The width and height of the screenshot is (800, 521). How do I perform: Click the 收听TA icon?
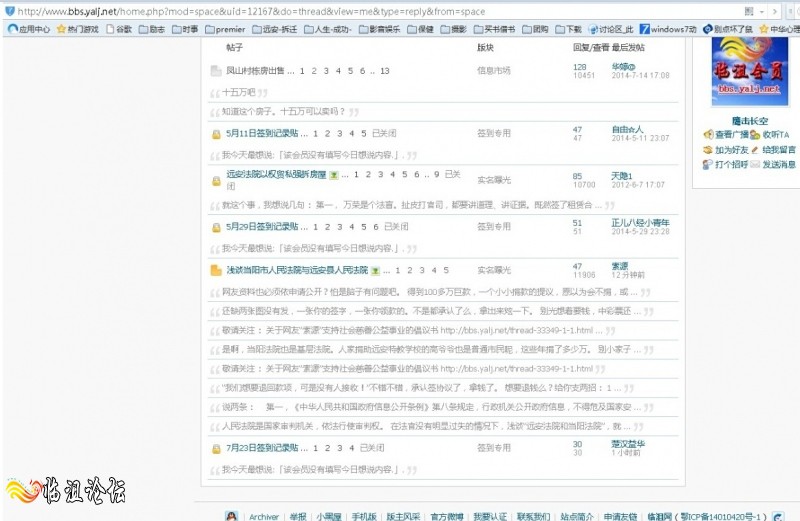point(755,135)
